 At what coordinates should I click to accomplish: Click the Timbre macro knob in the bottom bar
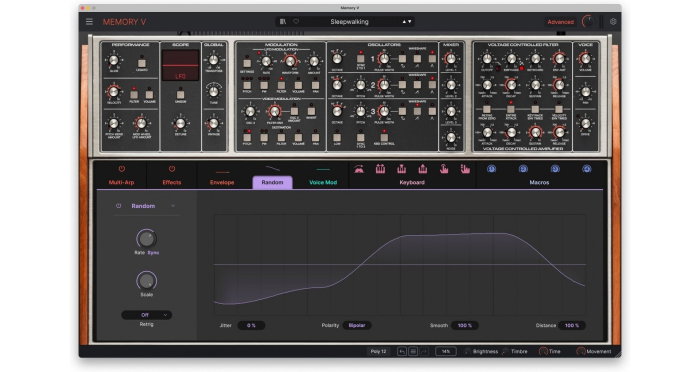click(505, 351)
